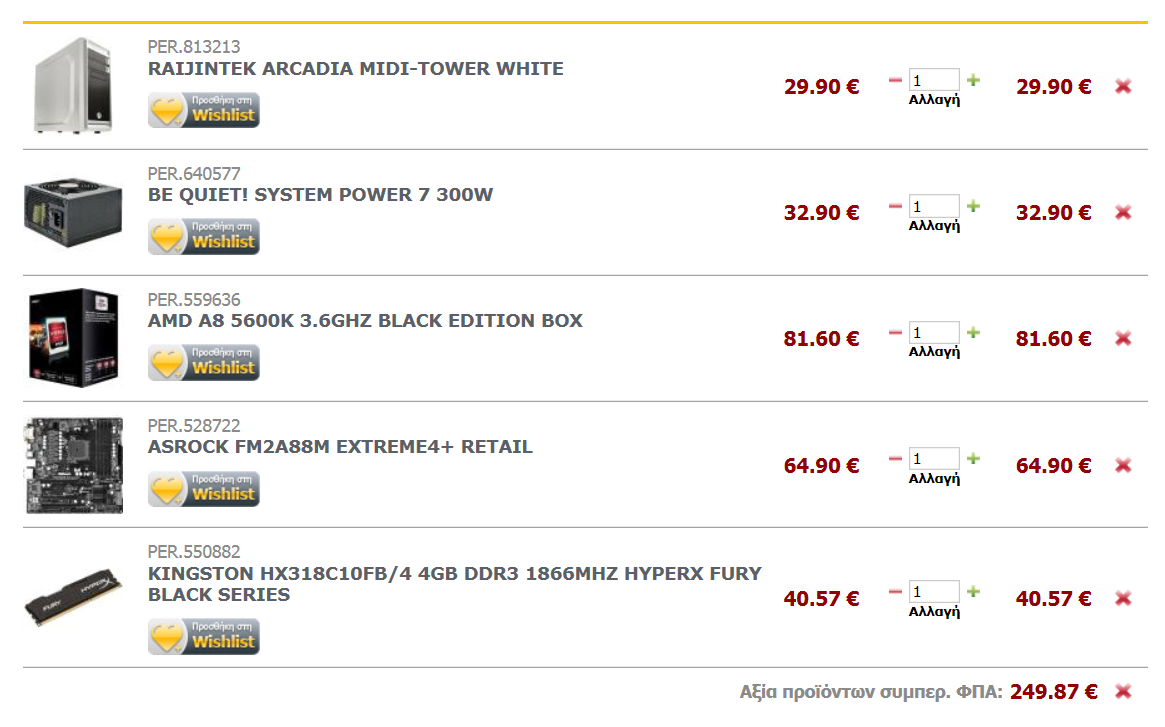Add Kingston HyperX Fury to Wishlist

click(x=204, y=637)
